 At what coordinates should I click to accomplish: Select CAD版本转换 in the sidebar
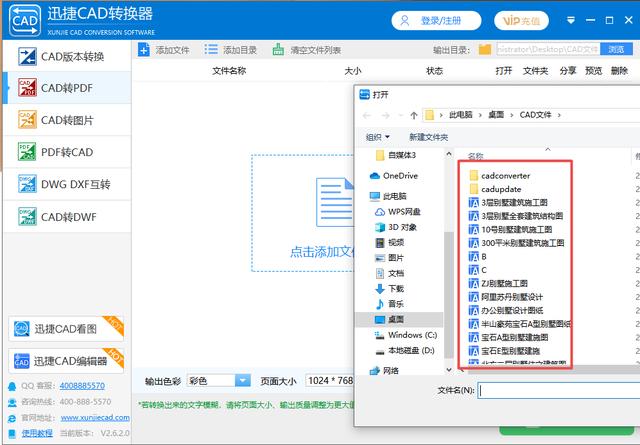67,56
